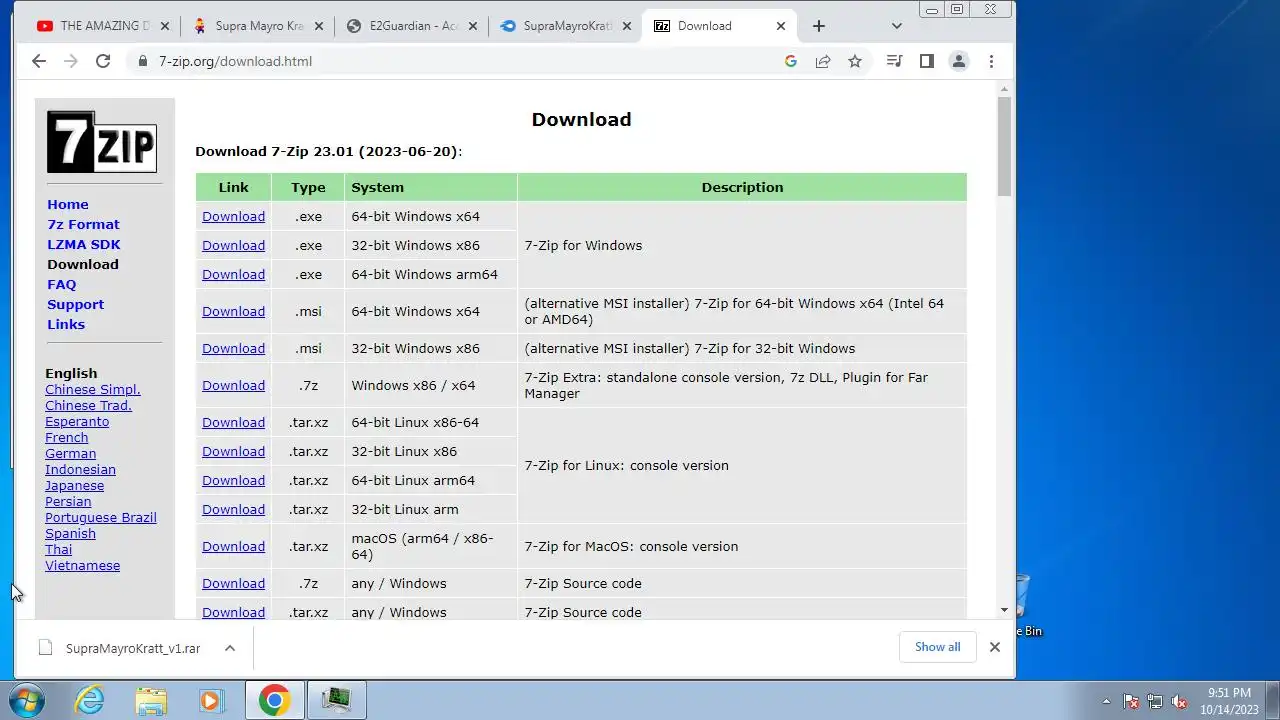Open the monitor application on taskbar
Screen dimensions: 1280x720
[336, 700]
